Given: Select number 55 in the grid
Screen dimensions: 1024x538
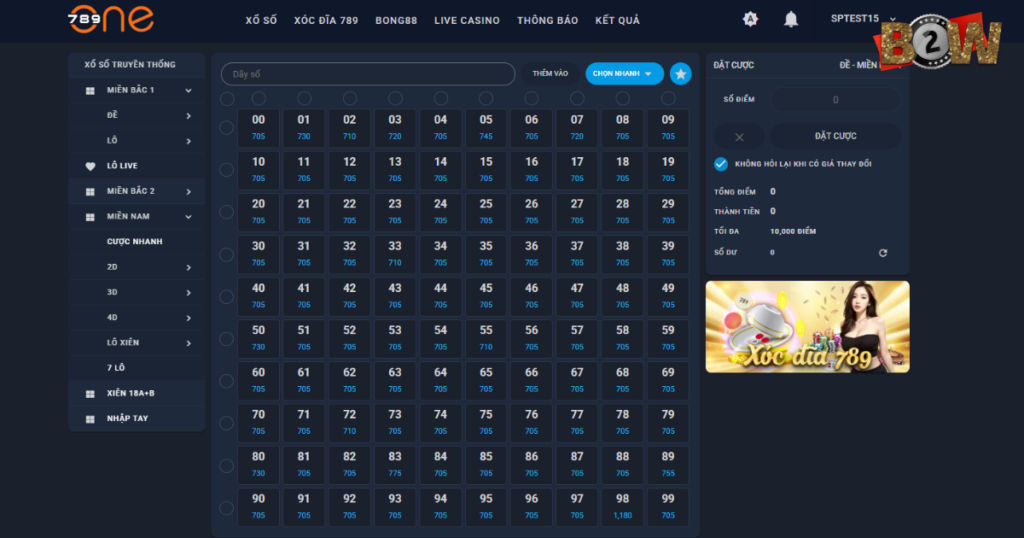Looking at the screenshot, I should click(x=486, y=338).
